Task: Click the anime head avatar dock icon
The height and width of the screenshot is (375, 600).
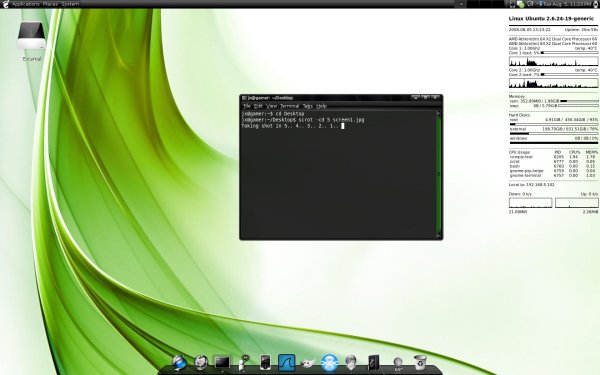Action: [351, 362]
